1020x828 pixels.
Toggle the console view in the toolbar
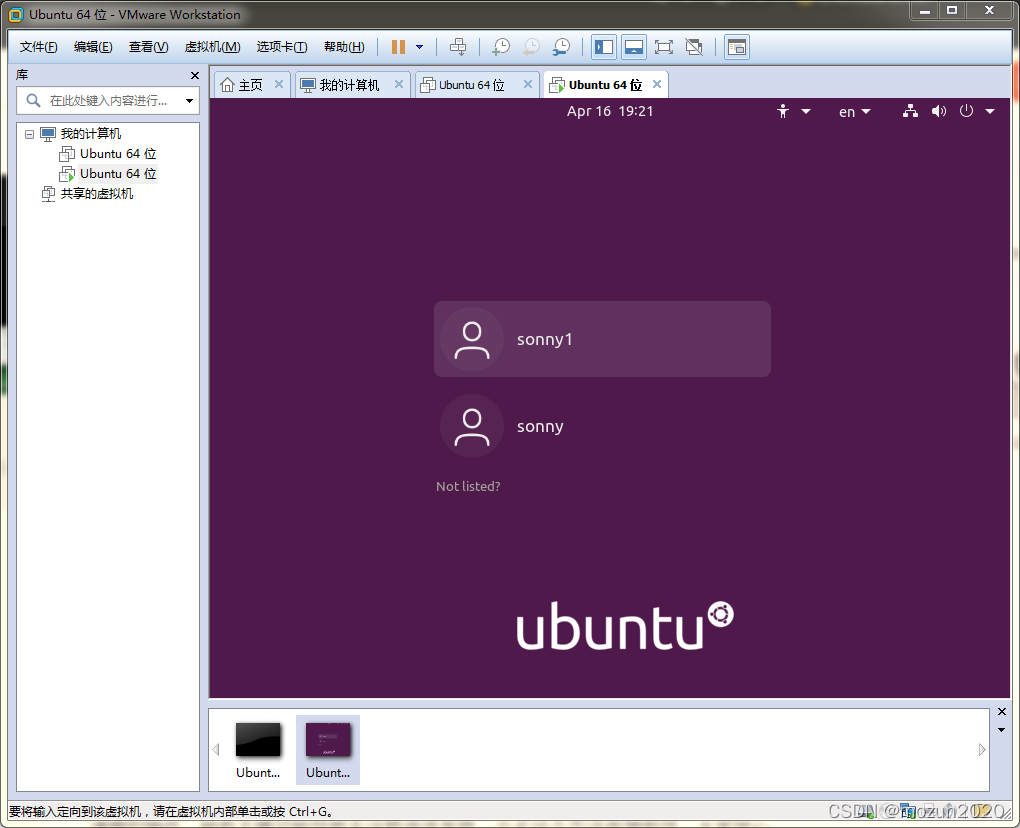tap(736, 46)
